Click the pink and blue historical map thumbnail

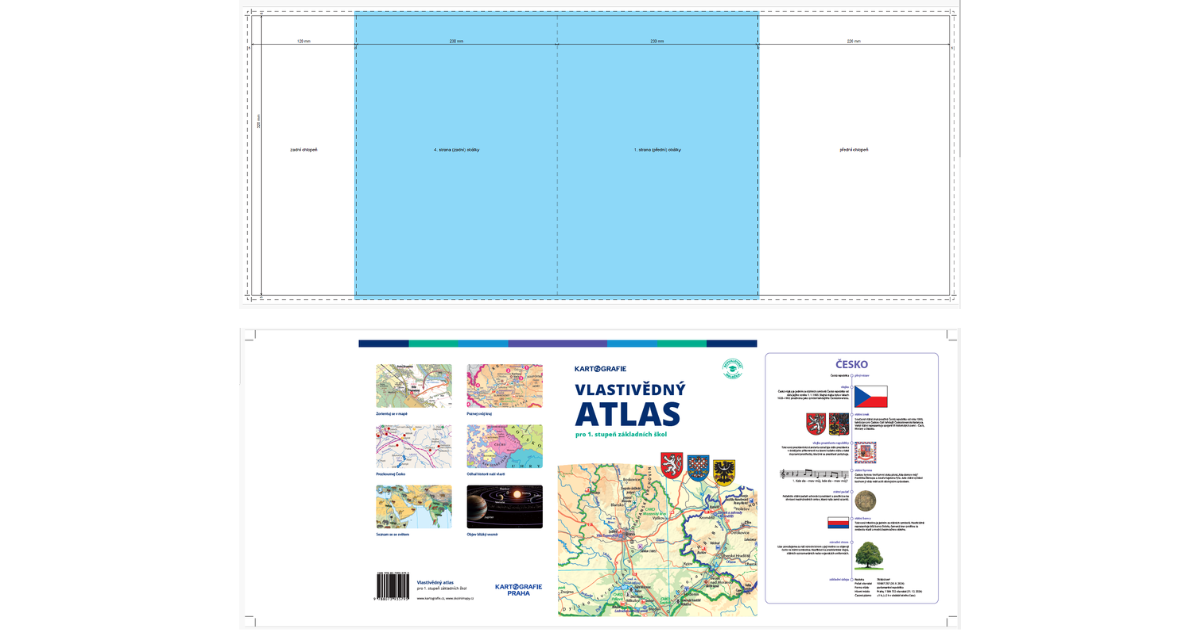click(x=505, y=446)
